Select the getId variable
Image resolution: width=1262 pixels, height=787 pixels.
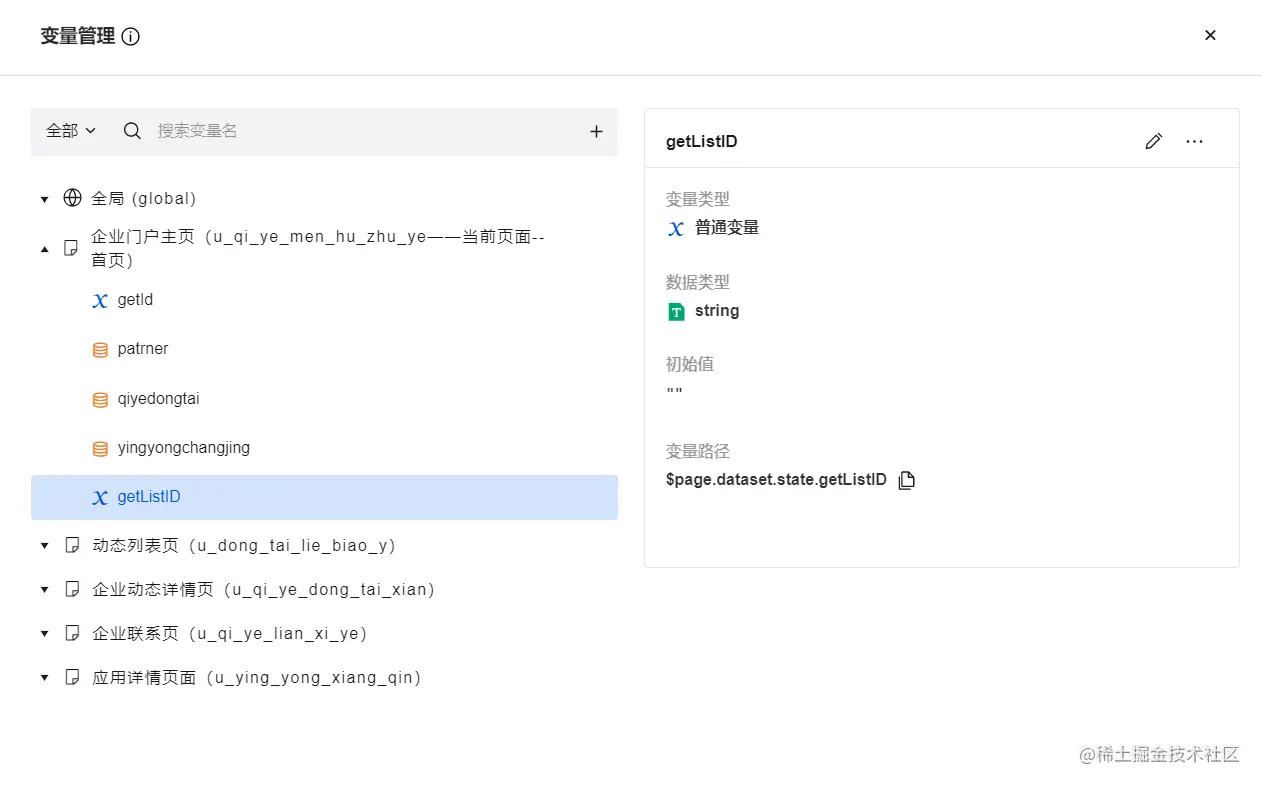tap(135, 300)
